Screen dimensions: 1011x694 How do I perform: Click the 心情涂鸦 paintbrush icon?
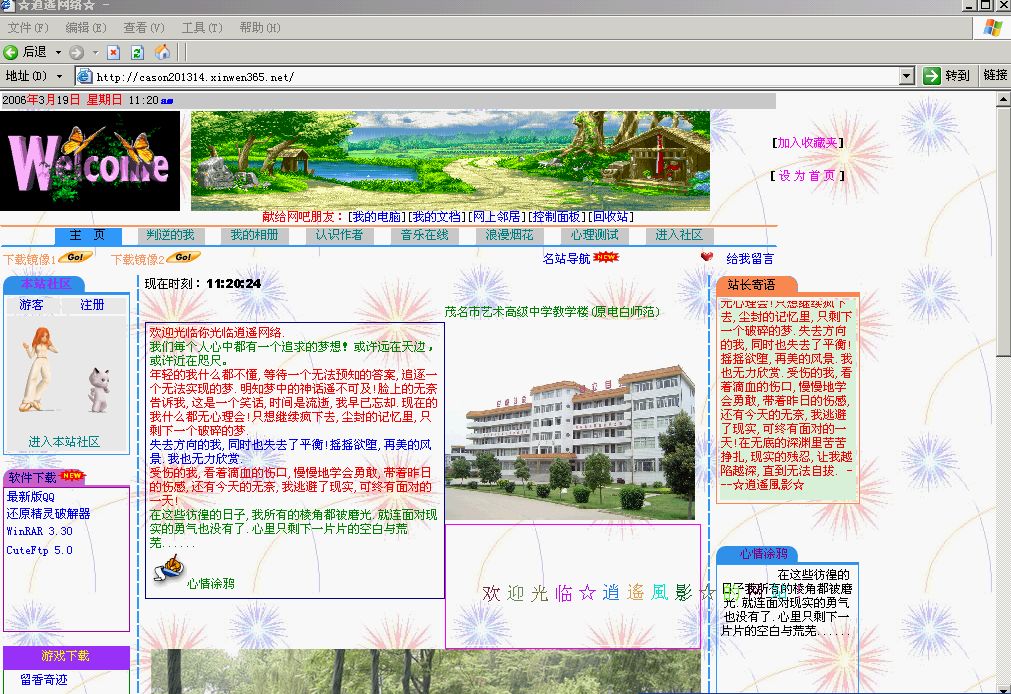tap(169, 570)
